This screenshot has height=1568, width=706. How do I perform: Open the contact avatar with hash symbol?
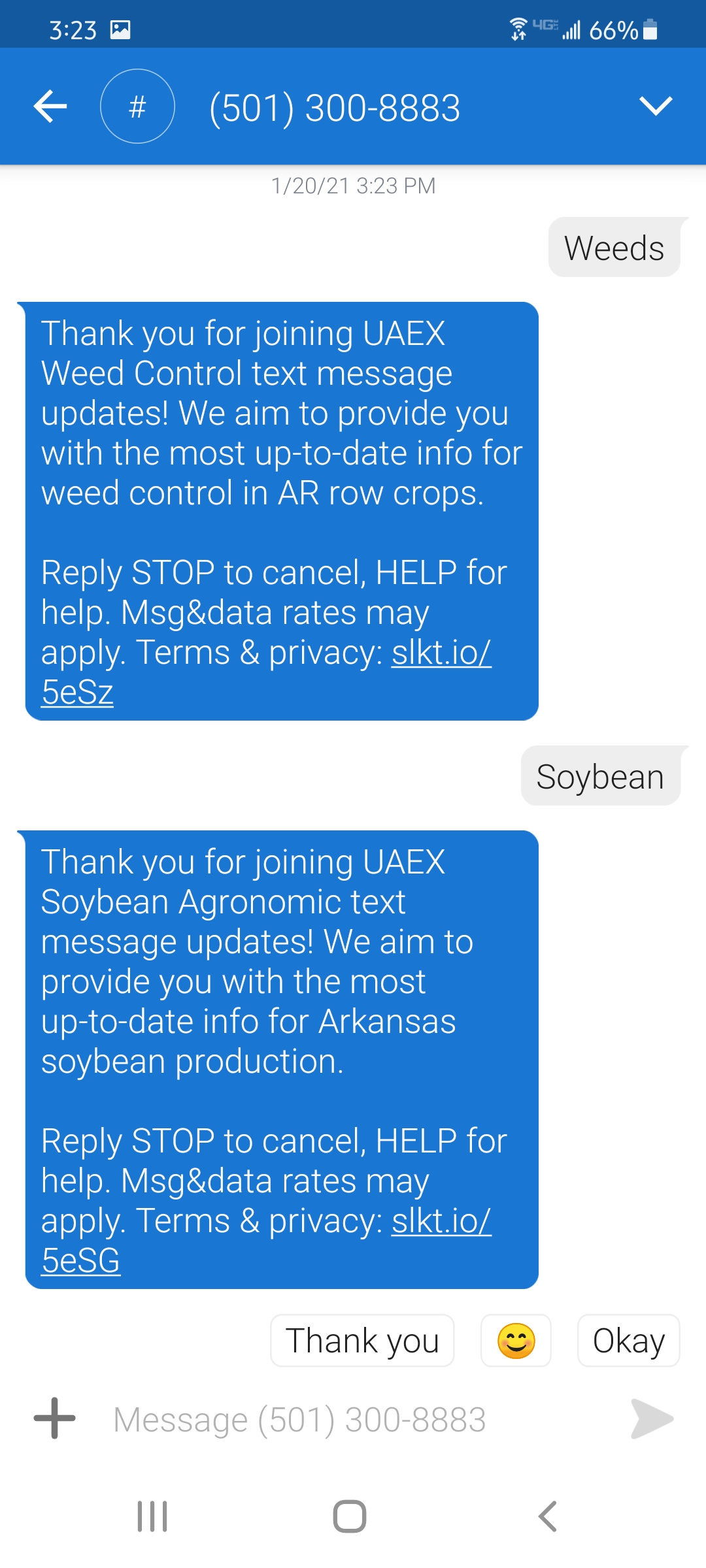tap(137, 106)
